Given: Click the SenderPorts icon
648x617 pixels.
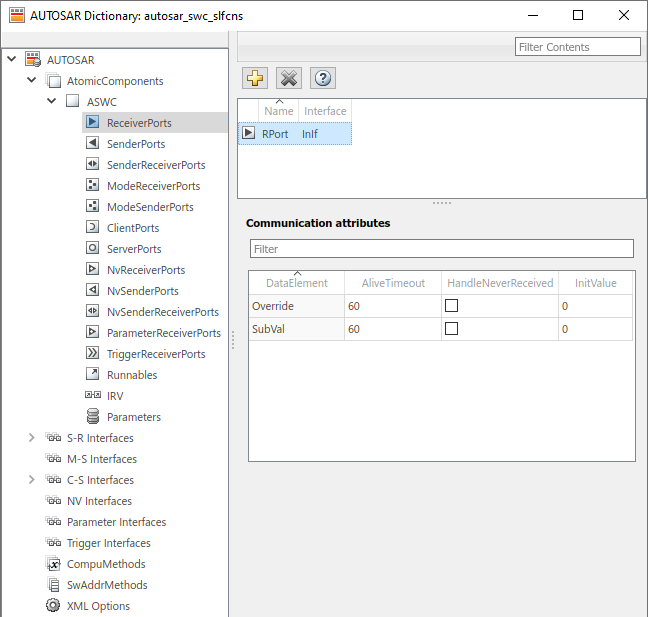Looking at the screenshot, I should pyautogui.click(x=93, y=143).
